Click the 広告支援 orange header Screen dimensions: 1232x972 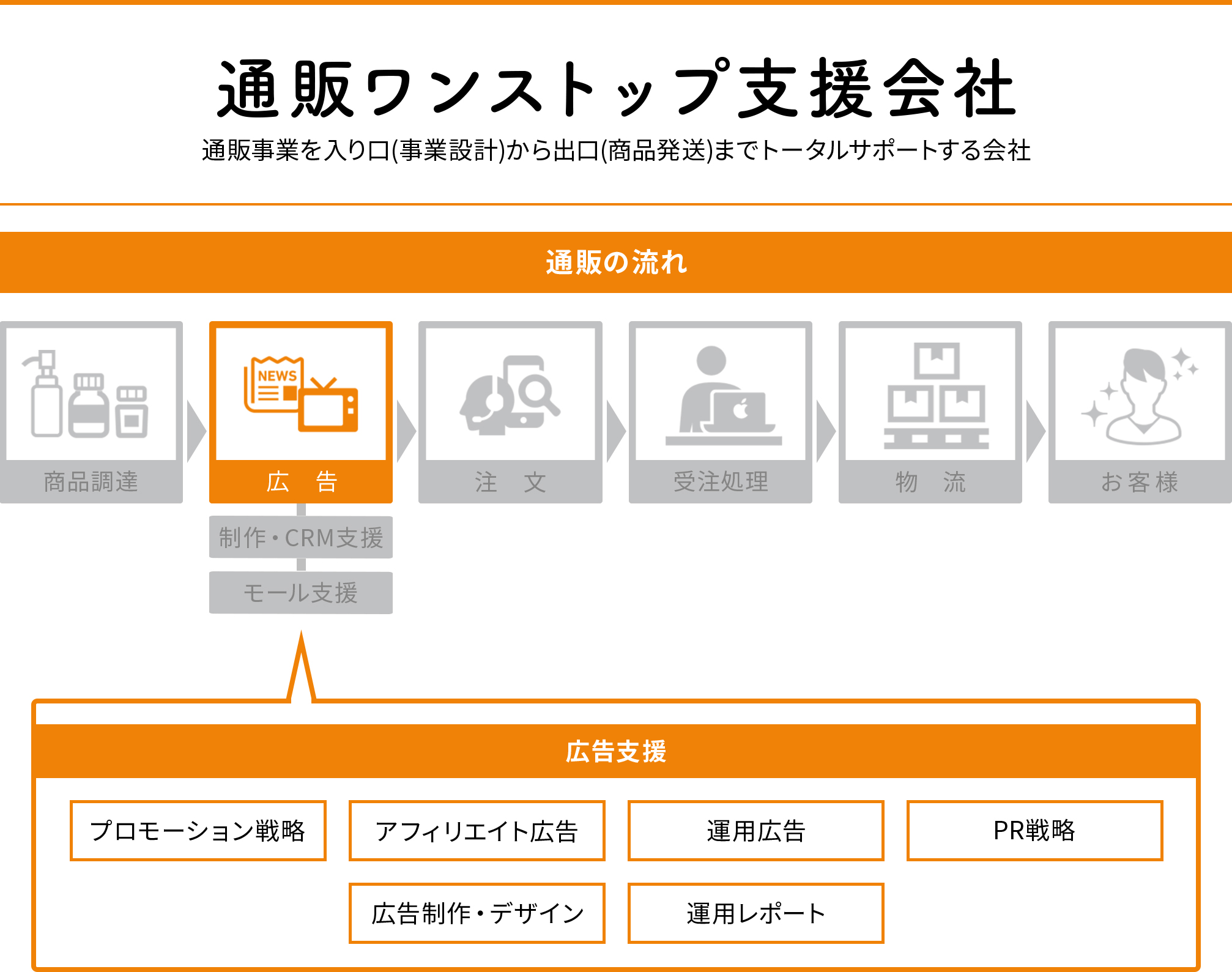(x=616, y=751)
